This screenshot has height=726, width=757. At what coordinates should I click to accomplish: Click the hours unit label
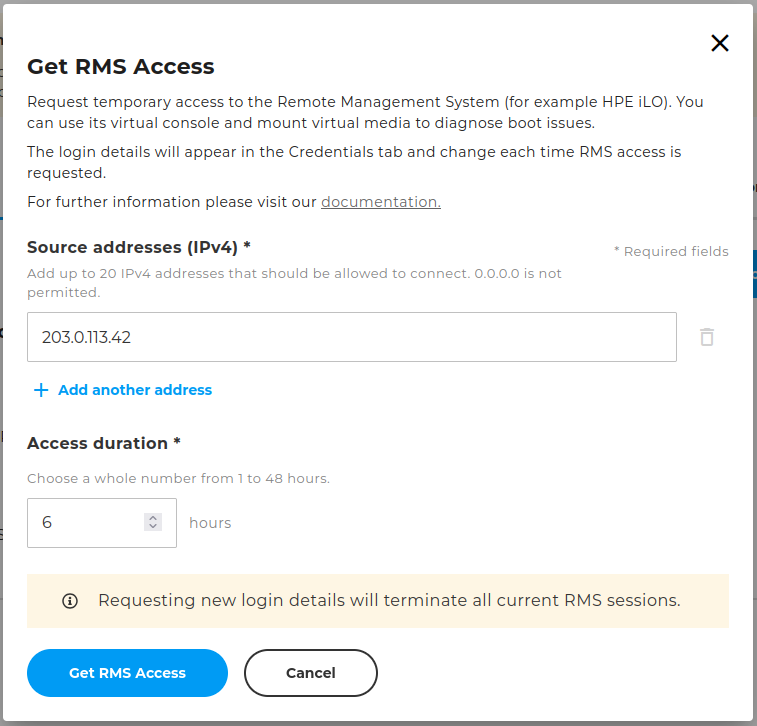click(x=210, y=523)
